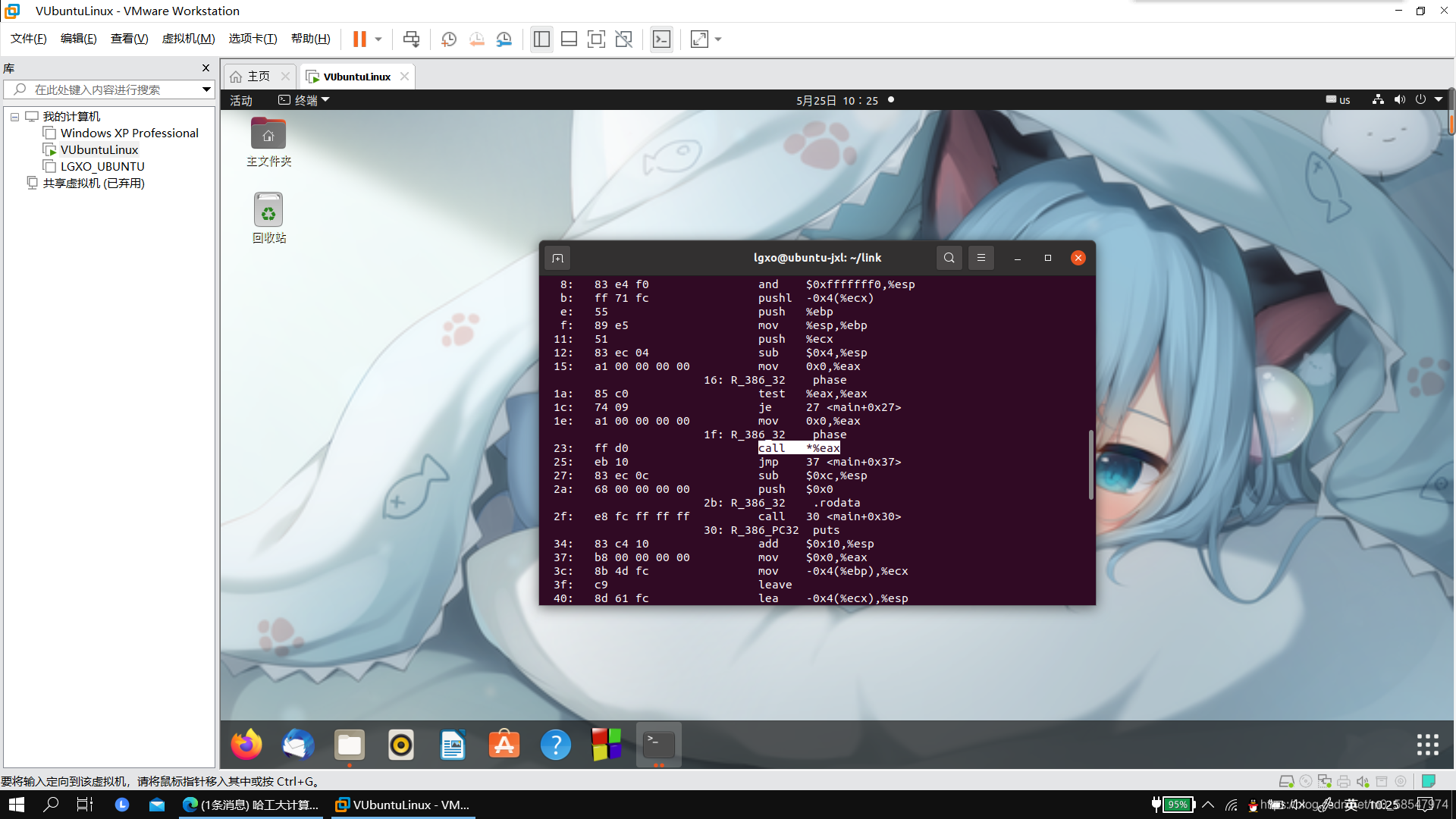Revert to the previous snapshot icon

point(476,39)
